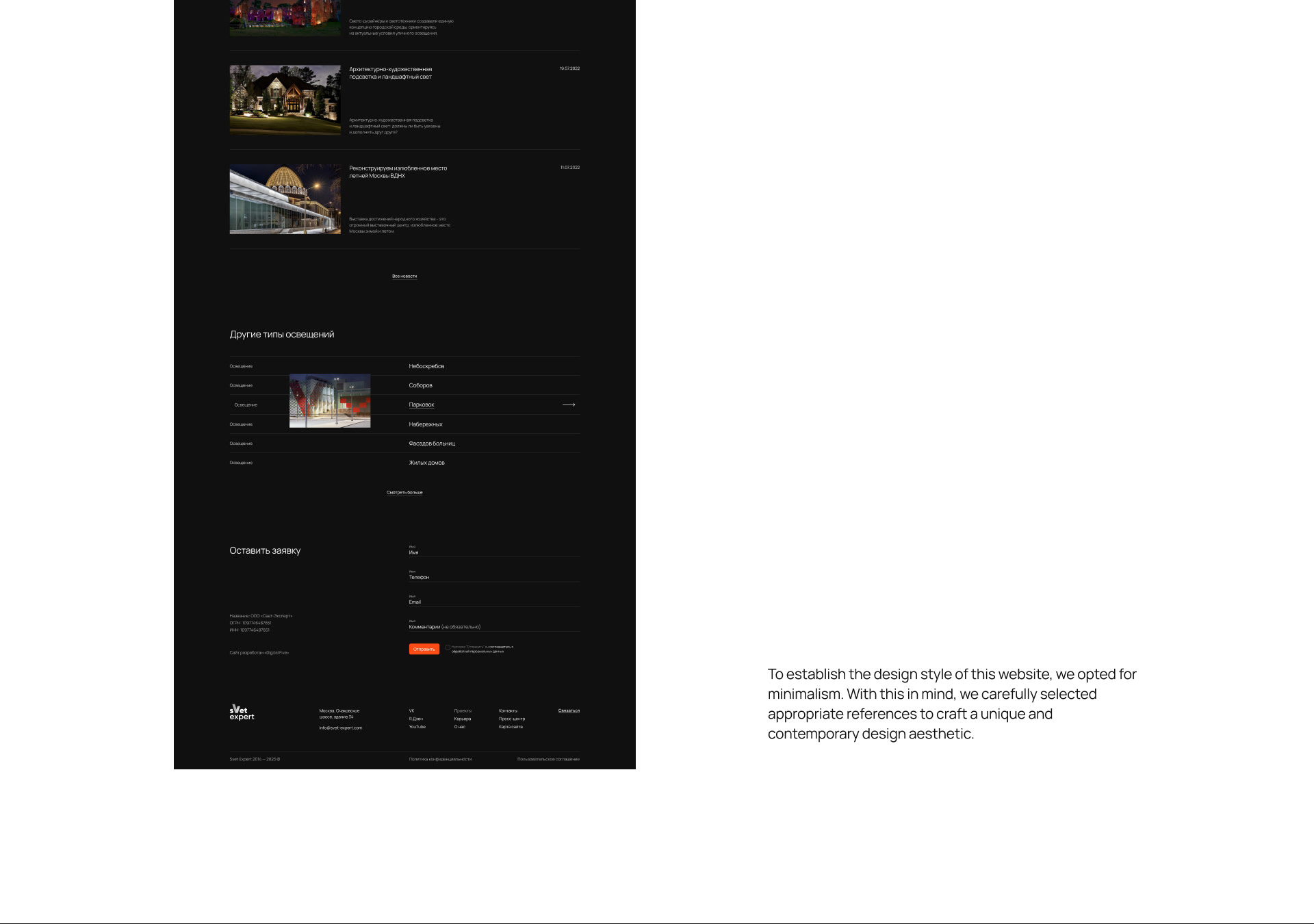
Task: Focus the Email input field
Action: 493,602
